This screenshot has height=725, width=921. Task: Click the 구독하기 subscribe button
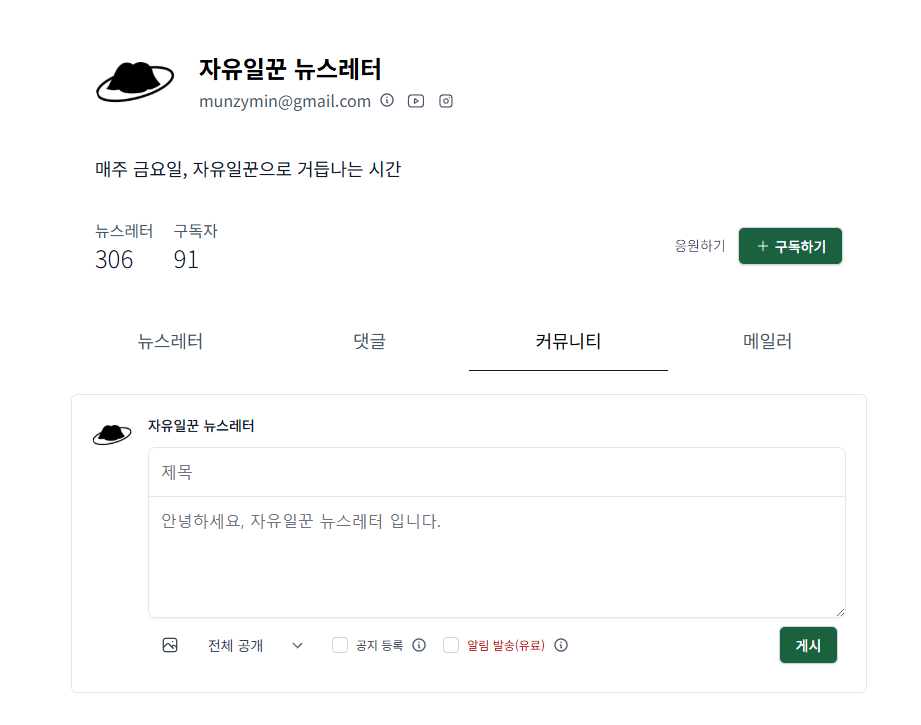(790, 245)
